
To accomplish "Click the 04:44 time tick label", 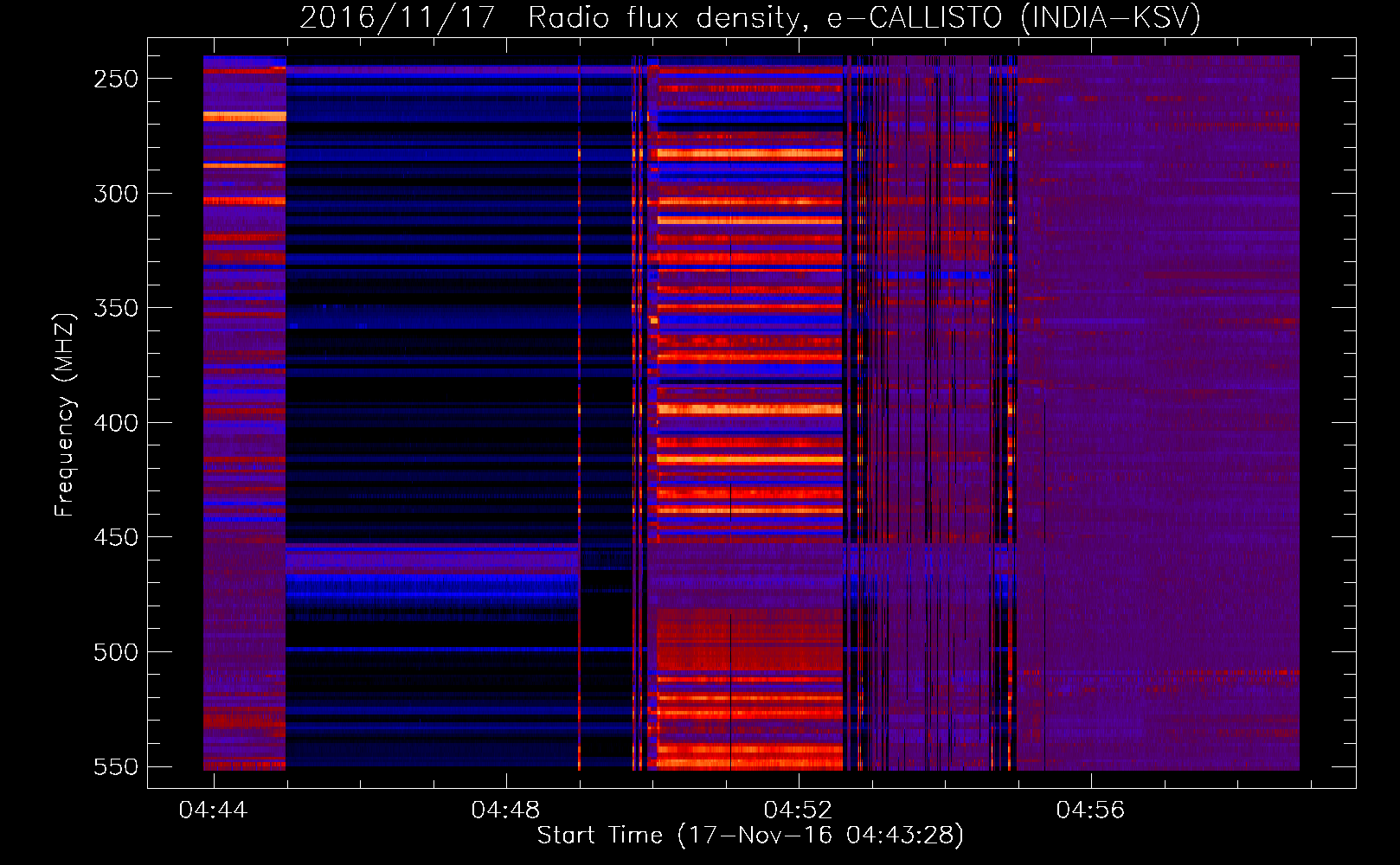I will [213, 810].
